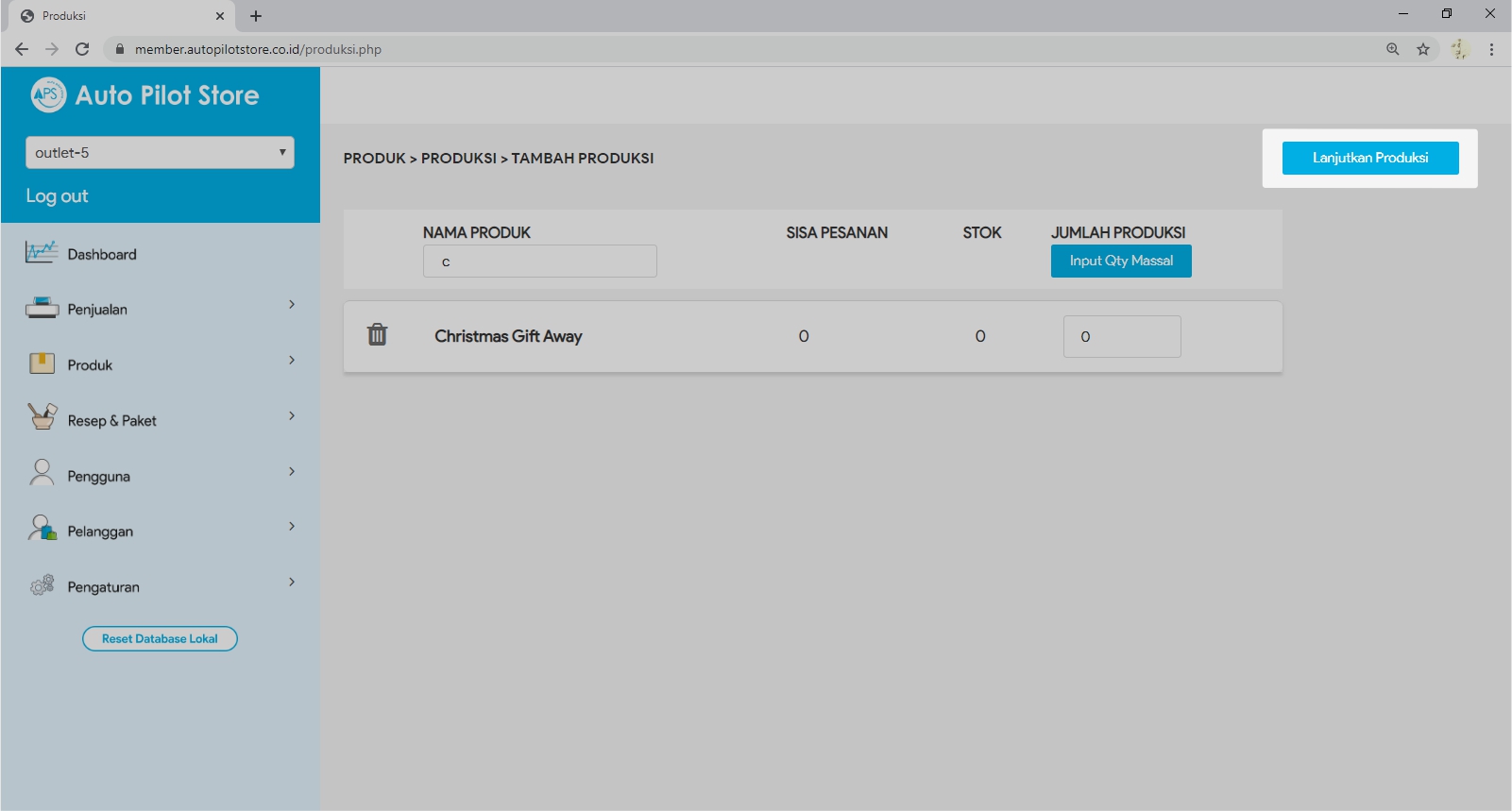The height and width of the screenshot is (811, 1512).
Task: Click the Pelanggan customer icon
Action: tap(42, 529)
